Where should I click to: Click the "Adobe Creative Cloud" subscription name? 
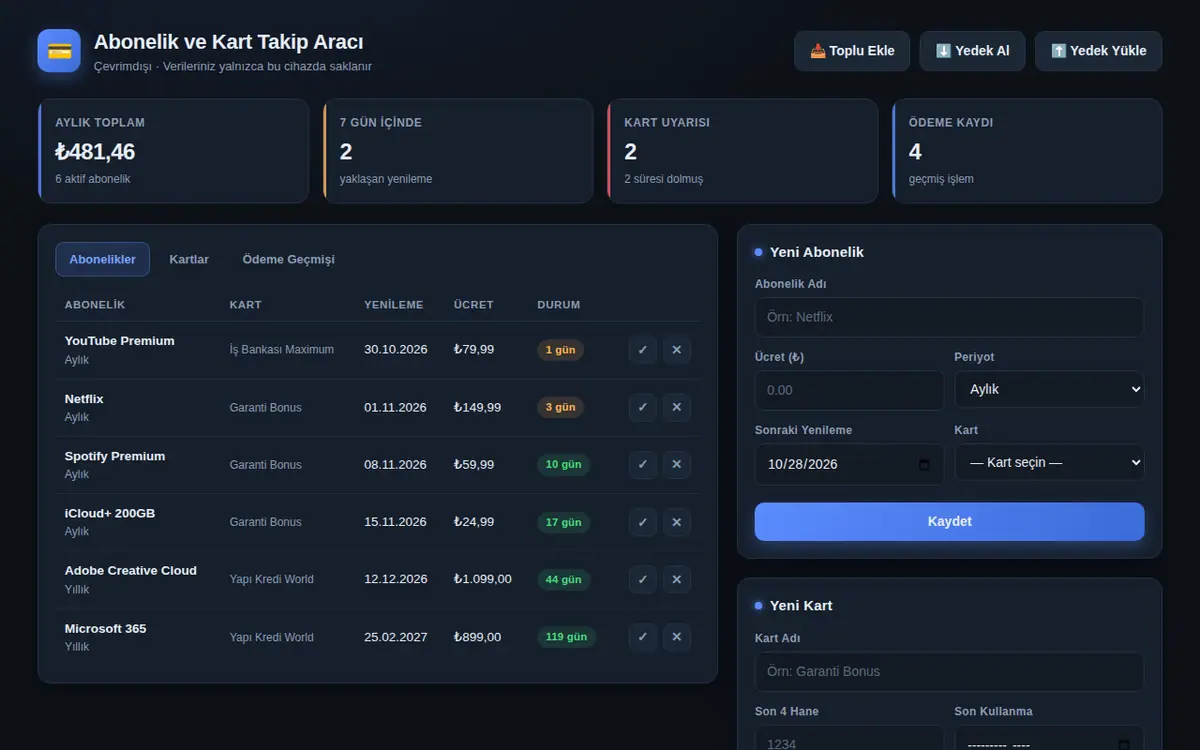pos(131,571)
